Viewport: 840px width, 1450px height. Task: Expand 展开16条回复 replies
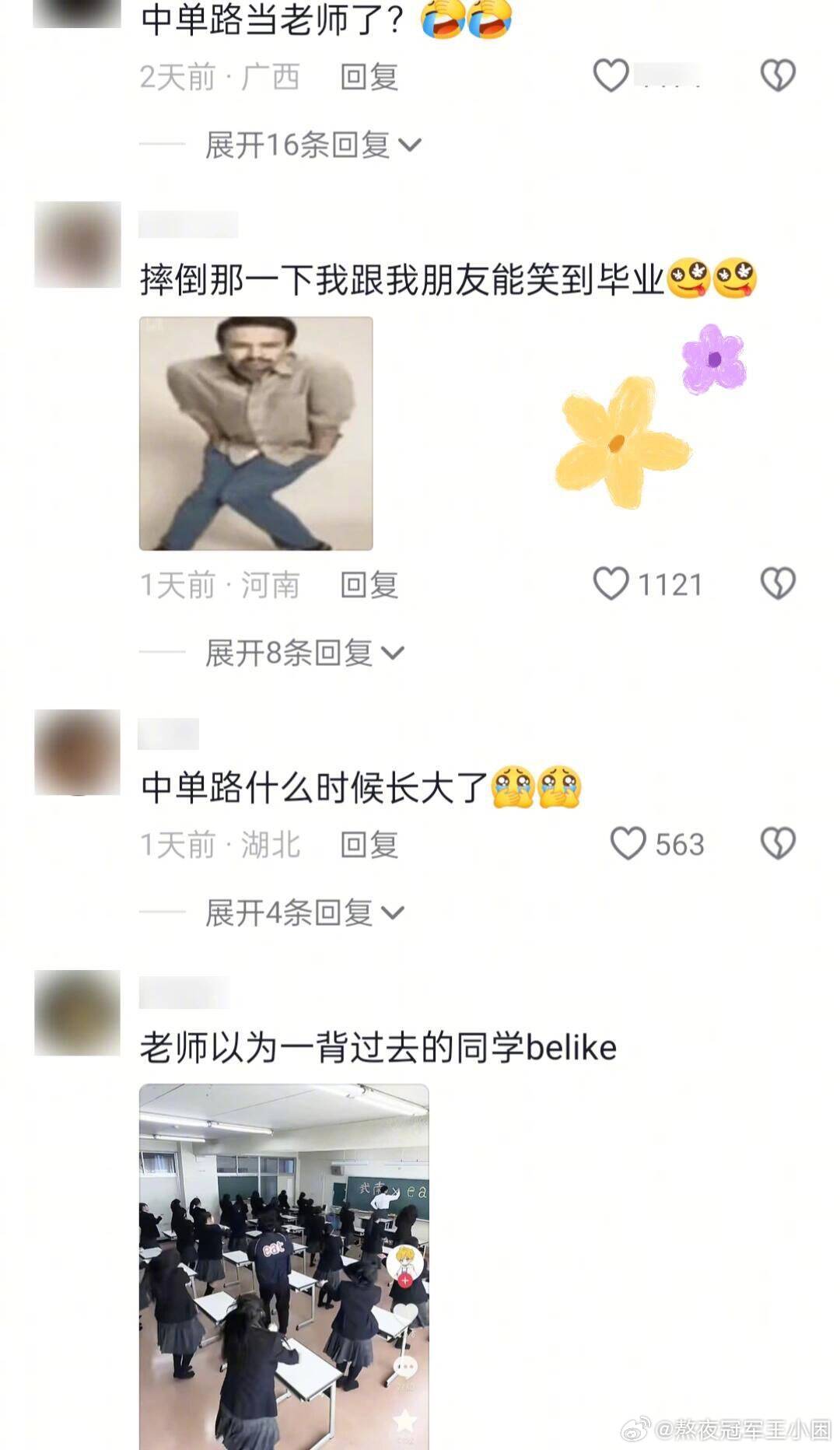pos(313,145)
